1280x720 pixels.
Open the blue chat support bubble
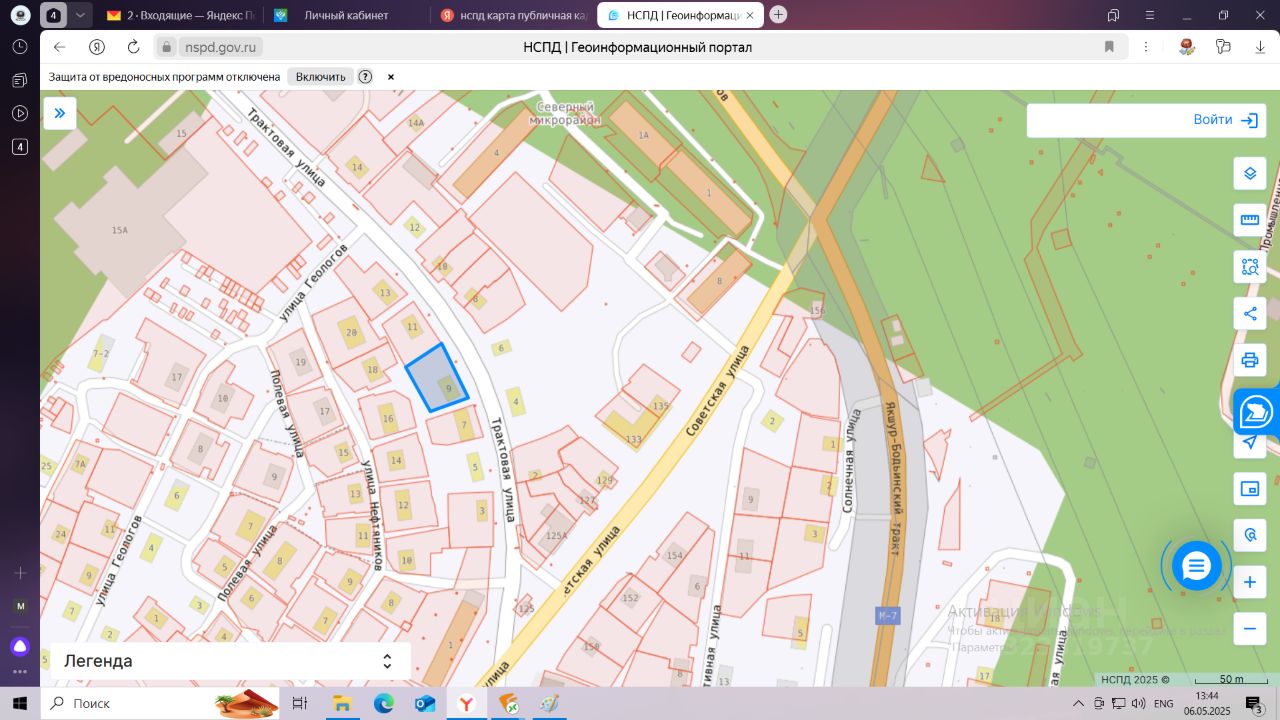click(x=1196, y=567)
